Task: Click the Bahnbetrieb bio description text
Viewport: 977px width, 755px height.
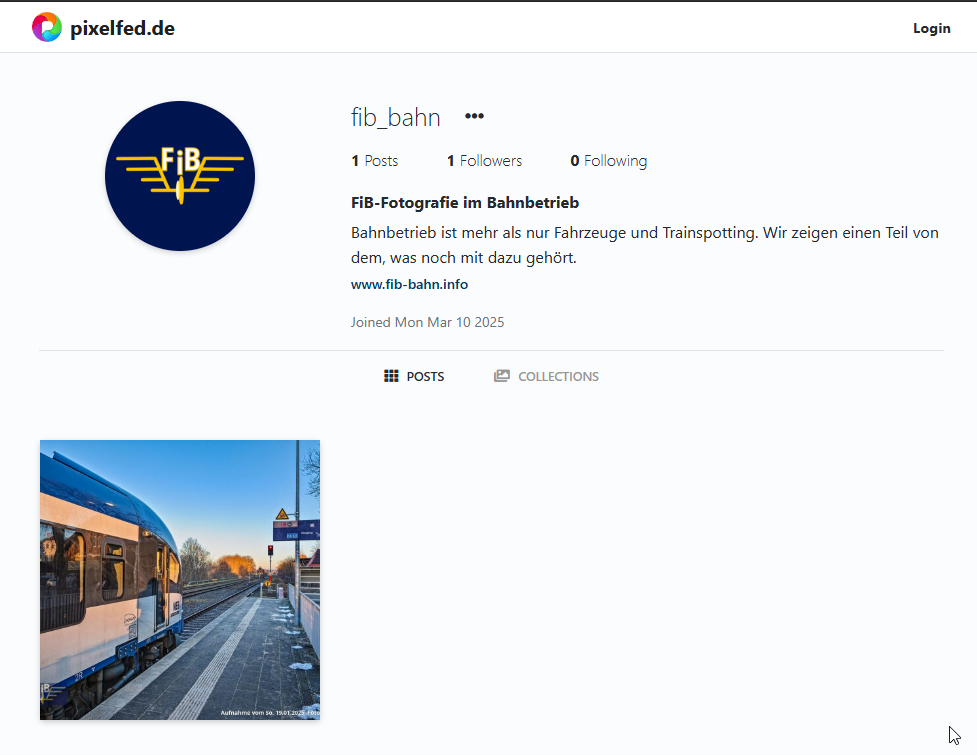Action: [x=645, y=245]
